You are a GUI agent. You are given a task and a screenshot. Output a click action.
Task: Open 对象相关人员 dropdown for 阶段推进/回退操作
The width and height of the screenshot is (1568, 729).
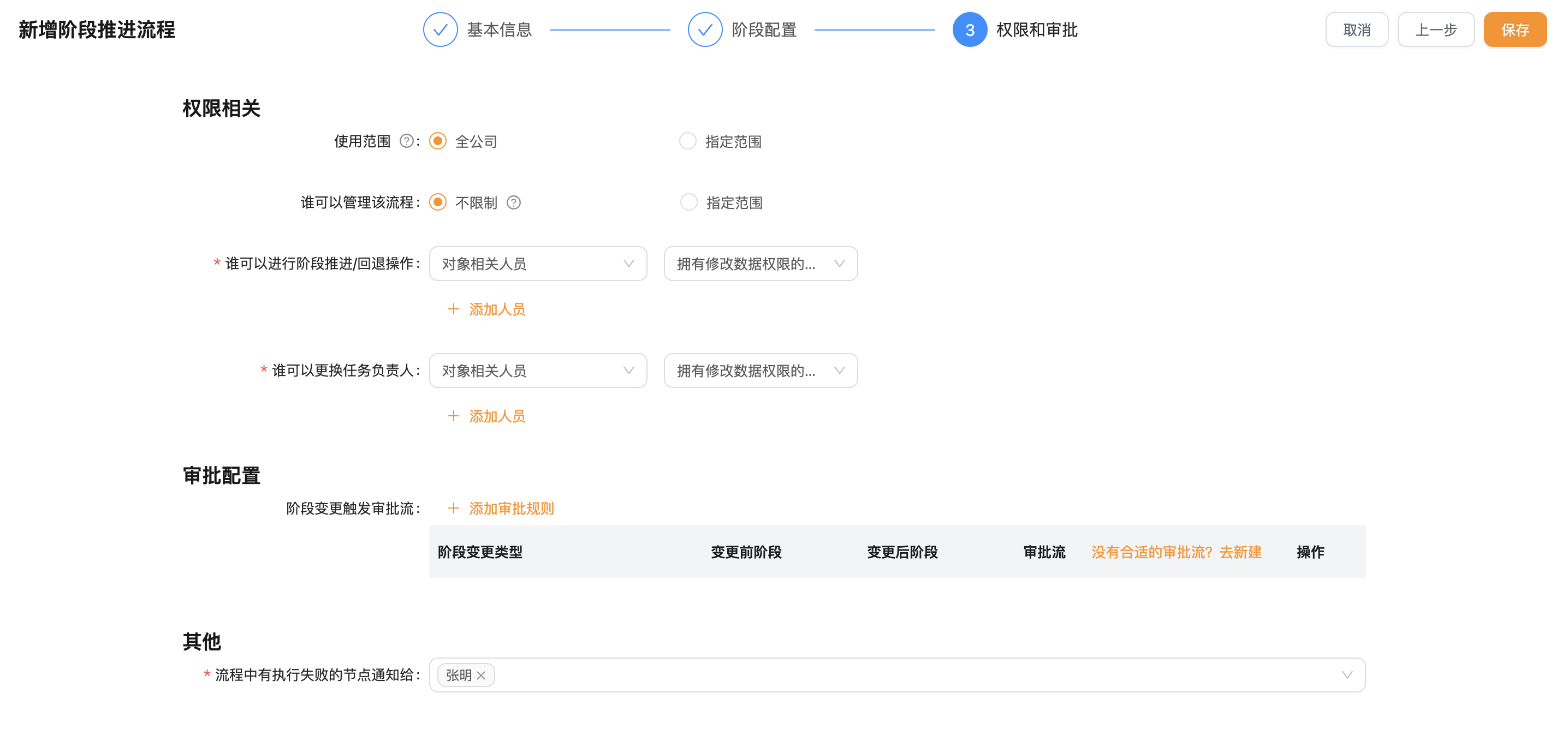[x=537, y=264]
